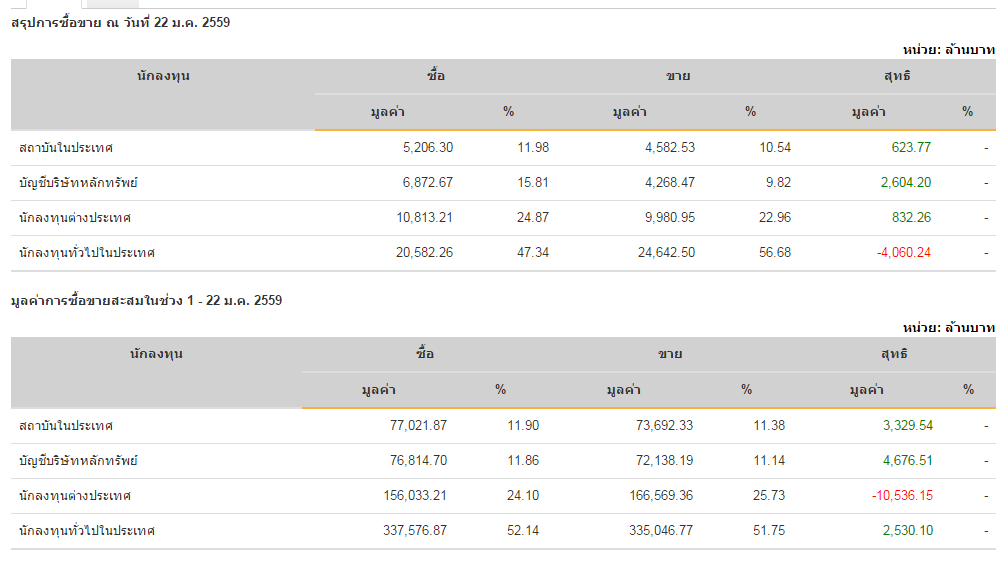Viewport: 1004px width, 561px height.
Task: Select the net value 832.26
Action: tap(911, 218)
